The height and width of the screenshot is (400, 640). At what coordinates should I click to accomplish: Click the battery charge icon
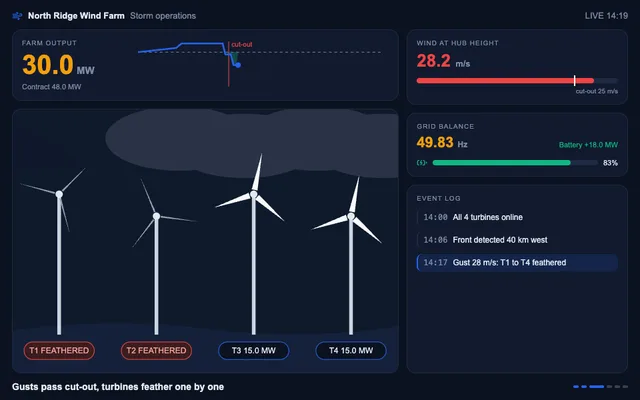(x=421, y=163)
